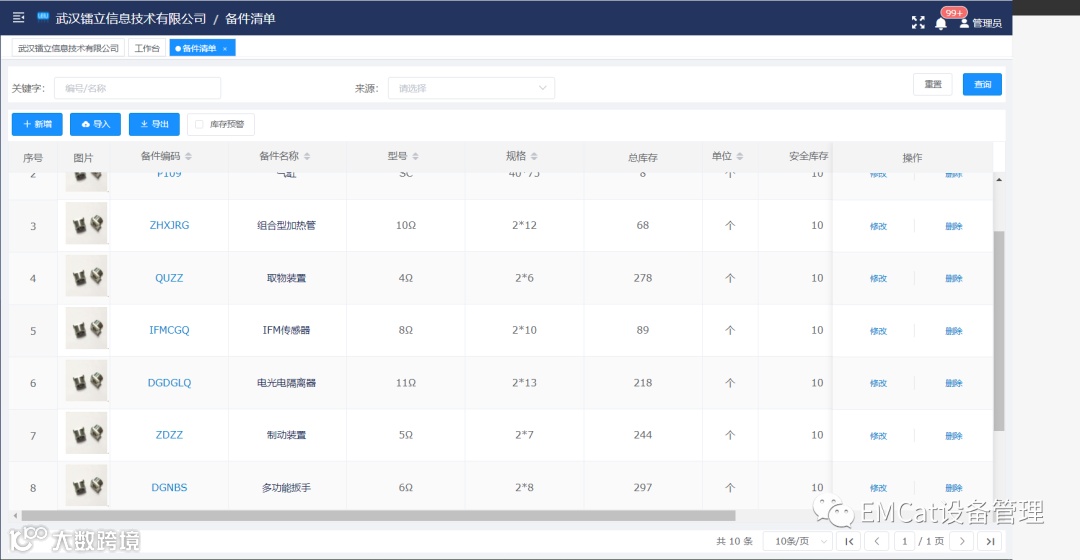Click 修改 for the 组合型加热管 row
This screenshot has width=1080, height=560.
[878, 226]
